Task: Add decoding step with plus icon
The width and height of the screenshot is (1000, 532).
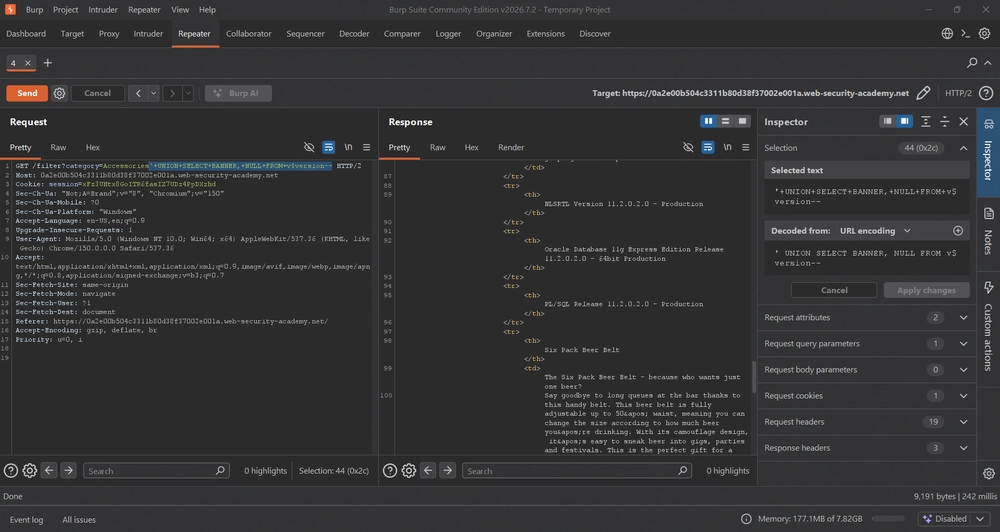Action: [x=958, y=231]
